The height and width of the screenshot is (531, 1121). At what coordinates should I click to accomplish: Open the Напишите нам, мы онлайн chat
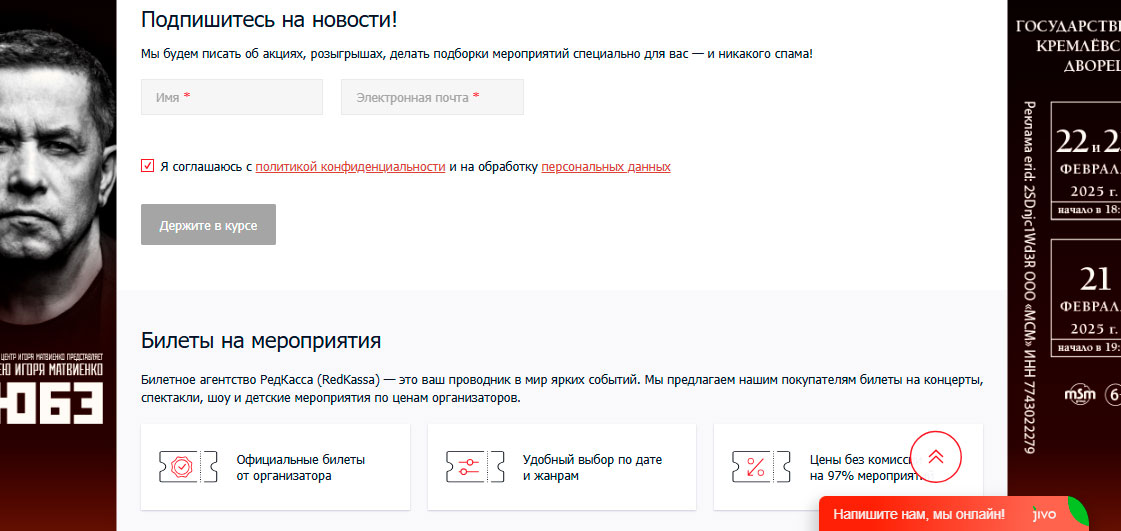tap(919, 514)
